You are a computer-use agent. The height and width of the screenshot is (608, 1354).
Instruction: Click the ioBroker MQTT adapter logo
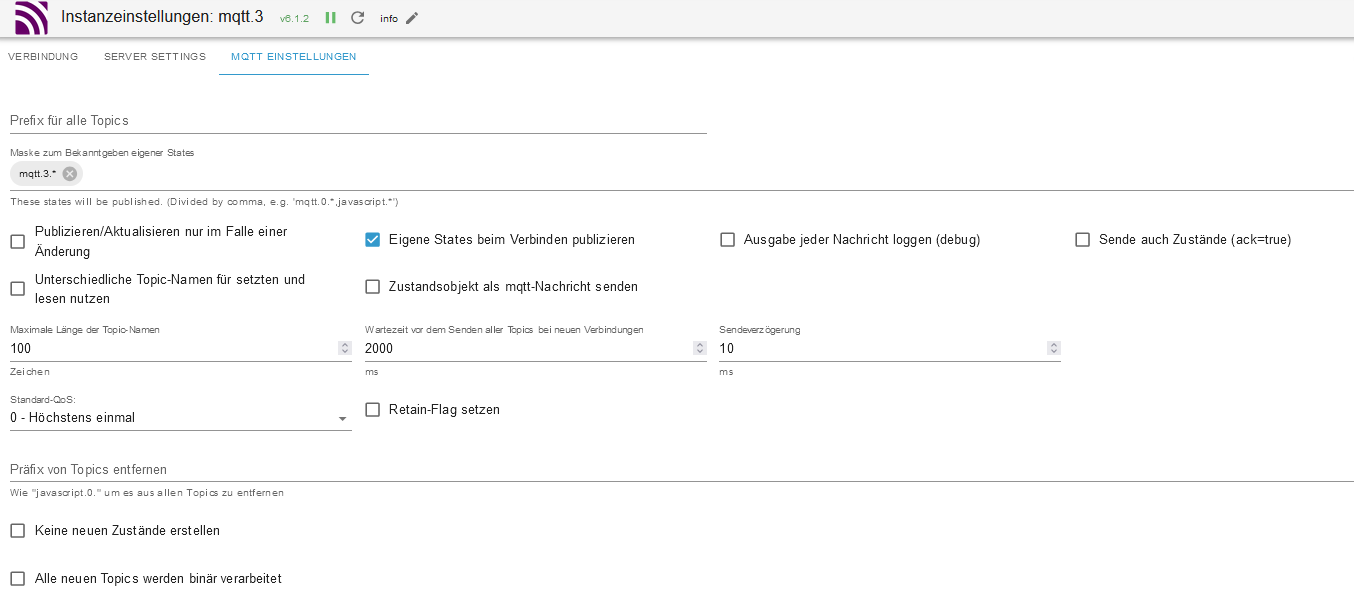[31, 18]
